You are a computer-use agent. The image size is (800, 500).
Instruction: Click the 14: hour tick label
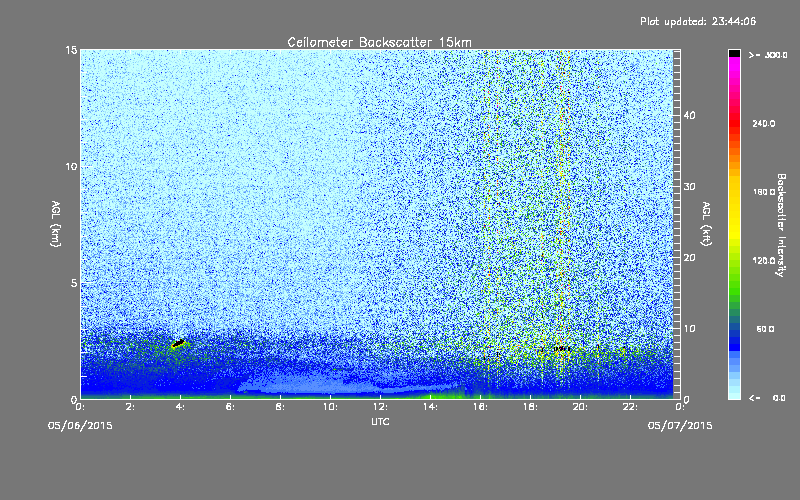[430, 407]
